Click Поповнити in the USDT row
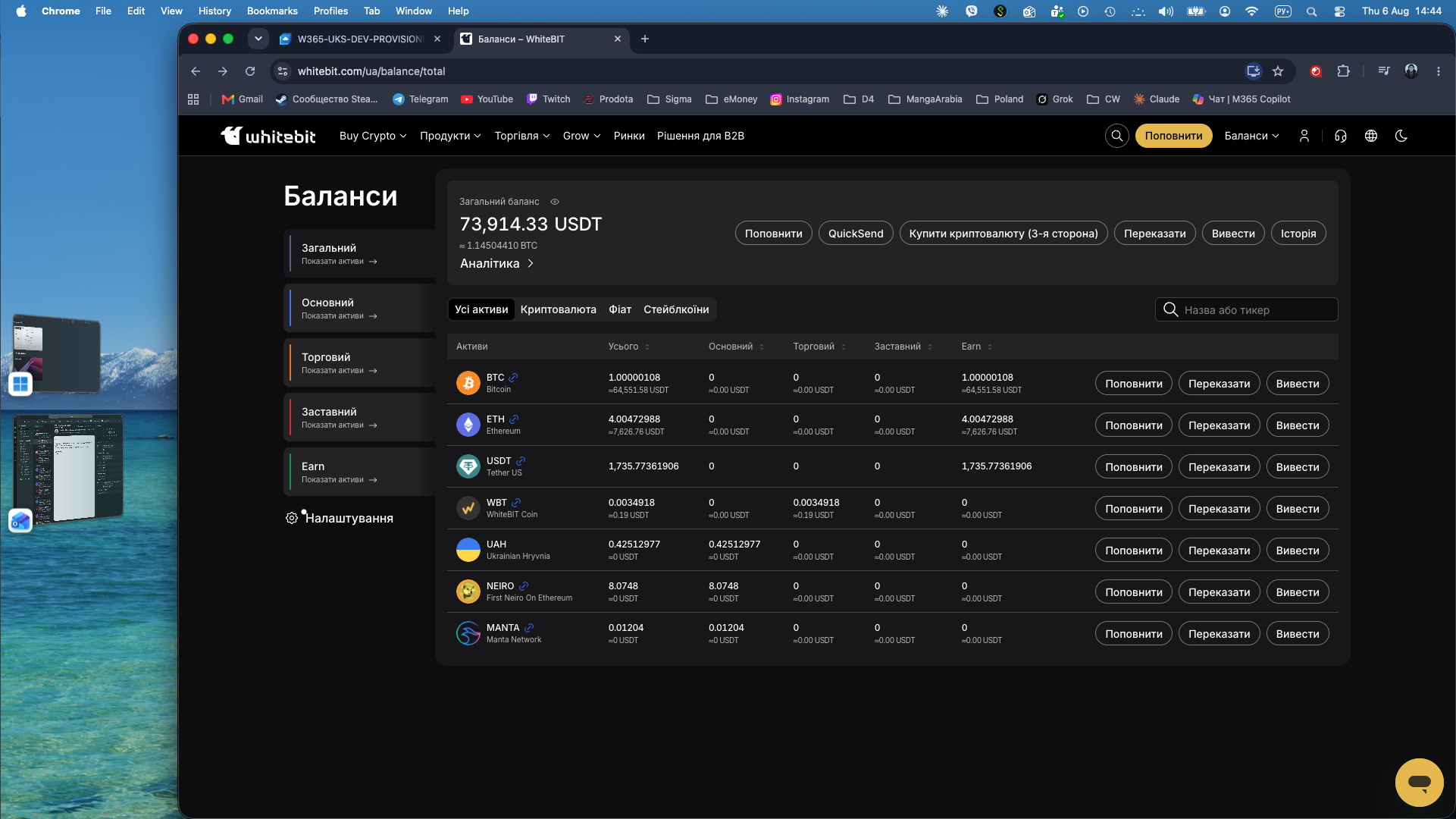Image resolution: width=1456 pixels, height=819 pixels. tap(1134, 467)
